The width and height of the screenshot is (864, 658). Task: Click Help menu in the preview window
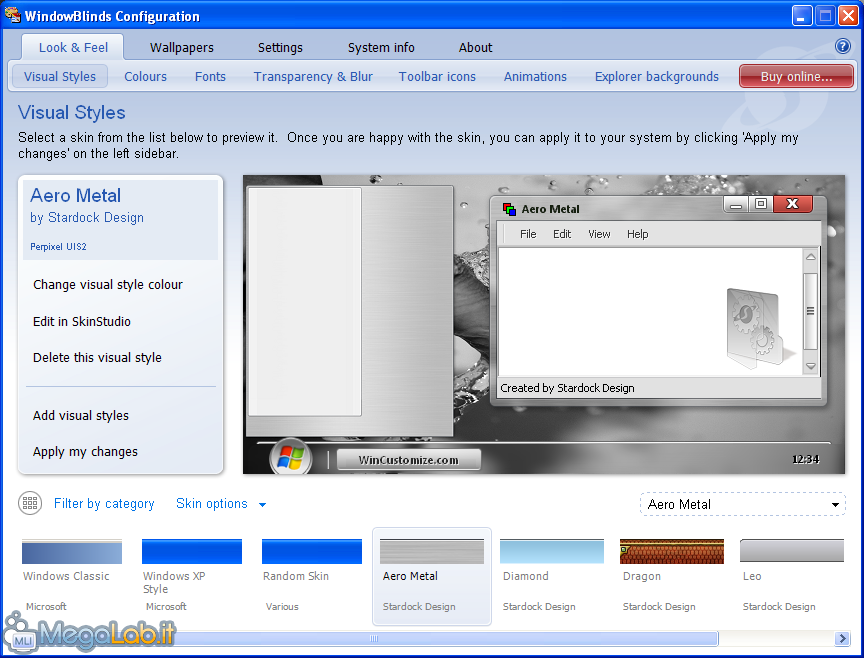point(637,234)
